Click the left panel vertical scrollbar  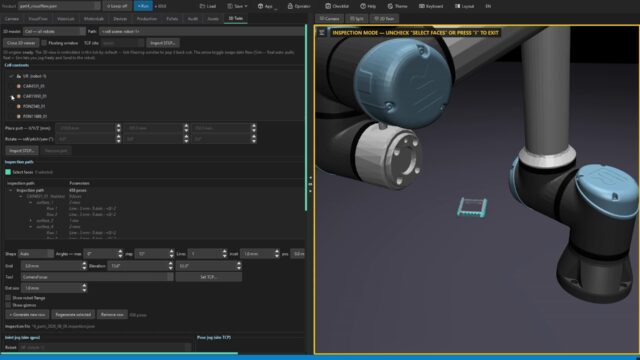point(306,118)
